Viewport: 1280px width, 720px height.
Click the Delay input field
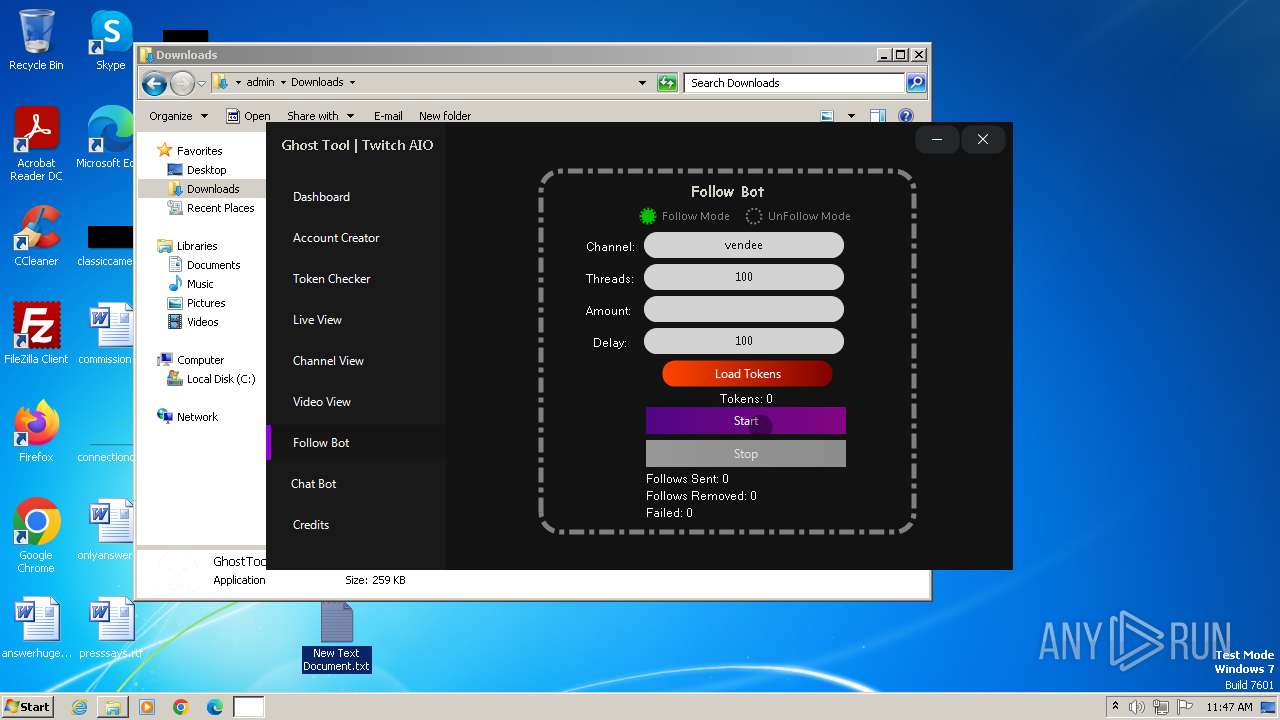click(x=744, y=341)
